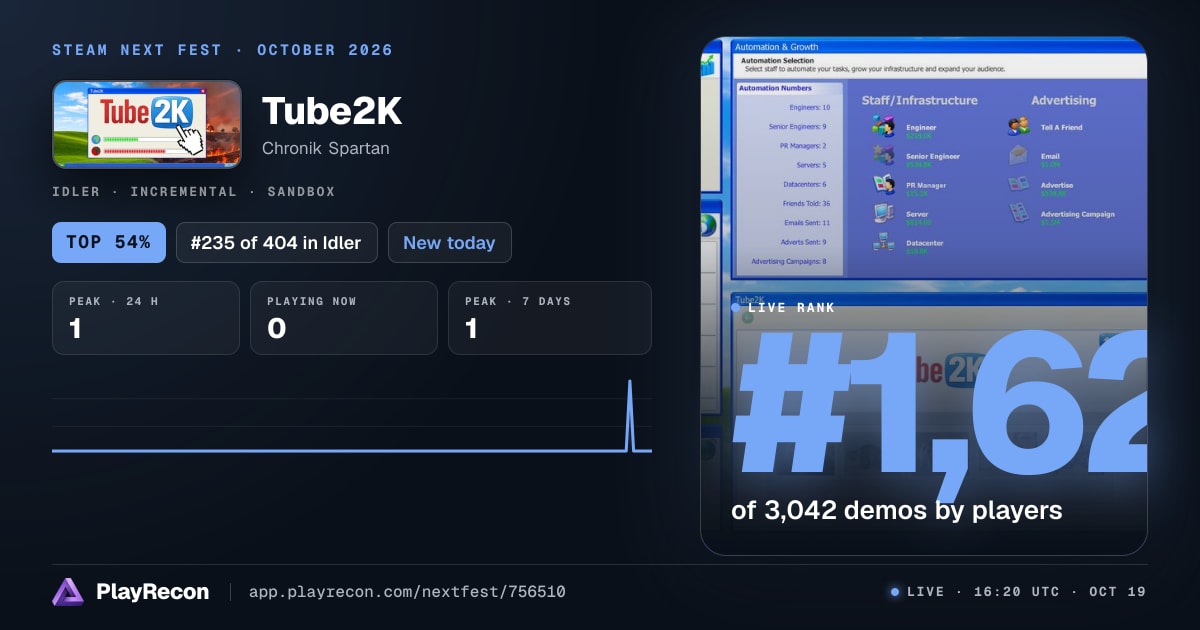This screenshot has width=1200, height=630.
Task: Click the Datacenter label text
Action: [x=925, y=243]
